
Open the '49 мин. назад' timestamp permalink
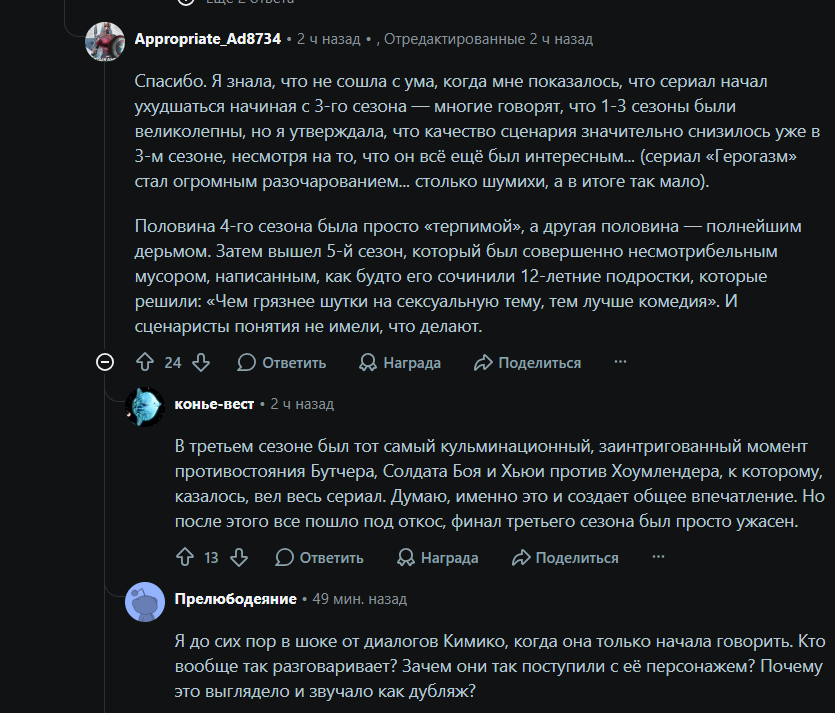pyautogui.click(x=359, y=599)
